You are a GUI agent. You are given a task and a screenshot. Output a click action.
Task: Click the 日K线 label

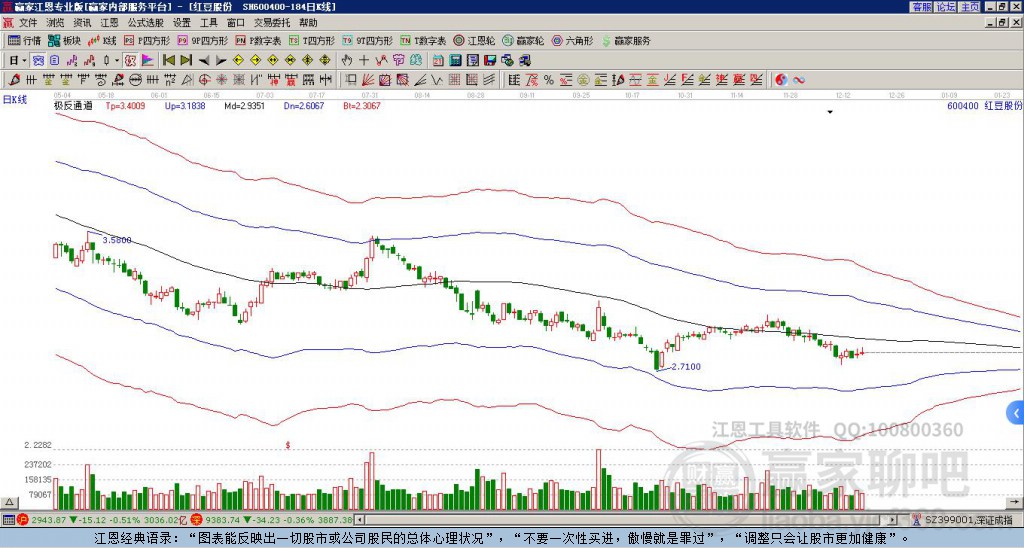coord(15,100)
